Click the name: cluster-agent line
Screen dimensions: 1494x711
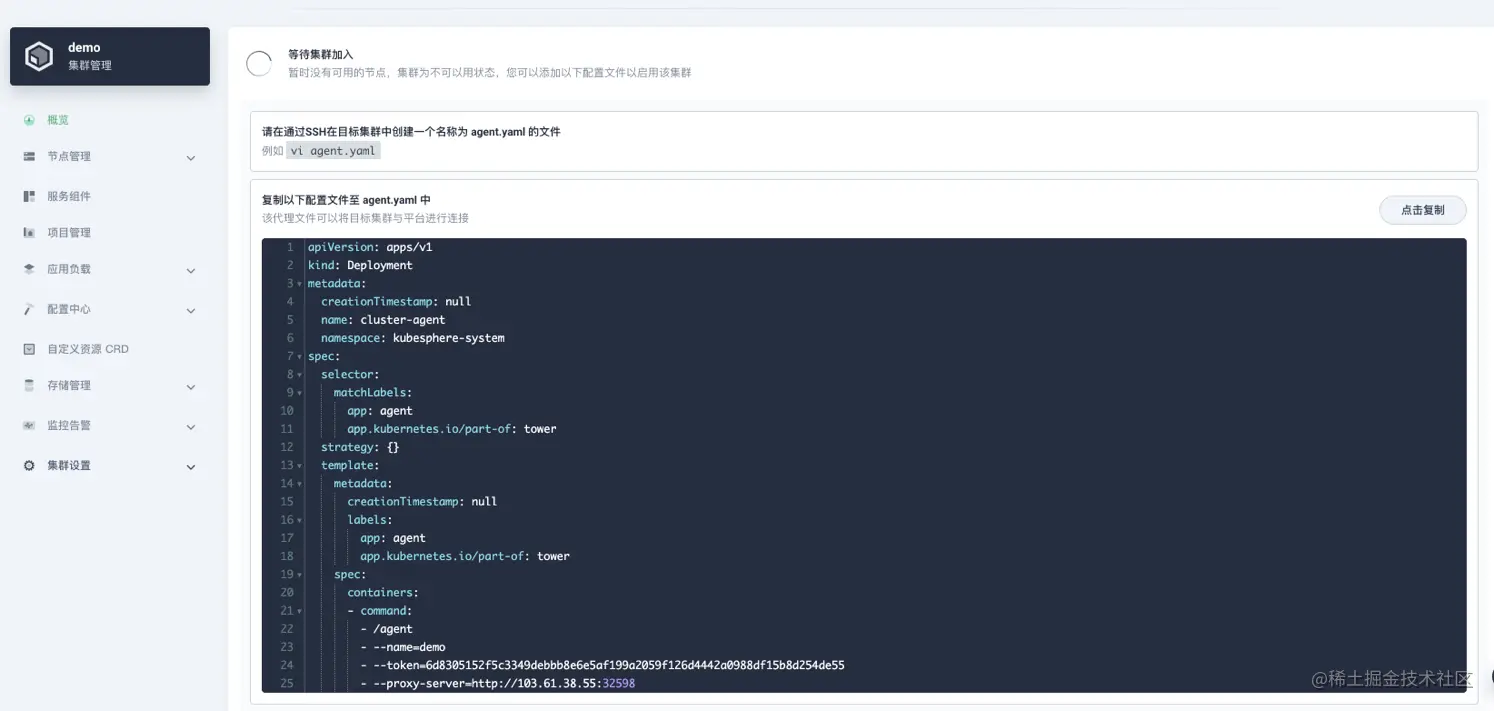pos(383,320)
